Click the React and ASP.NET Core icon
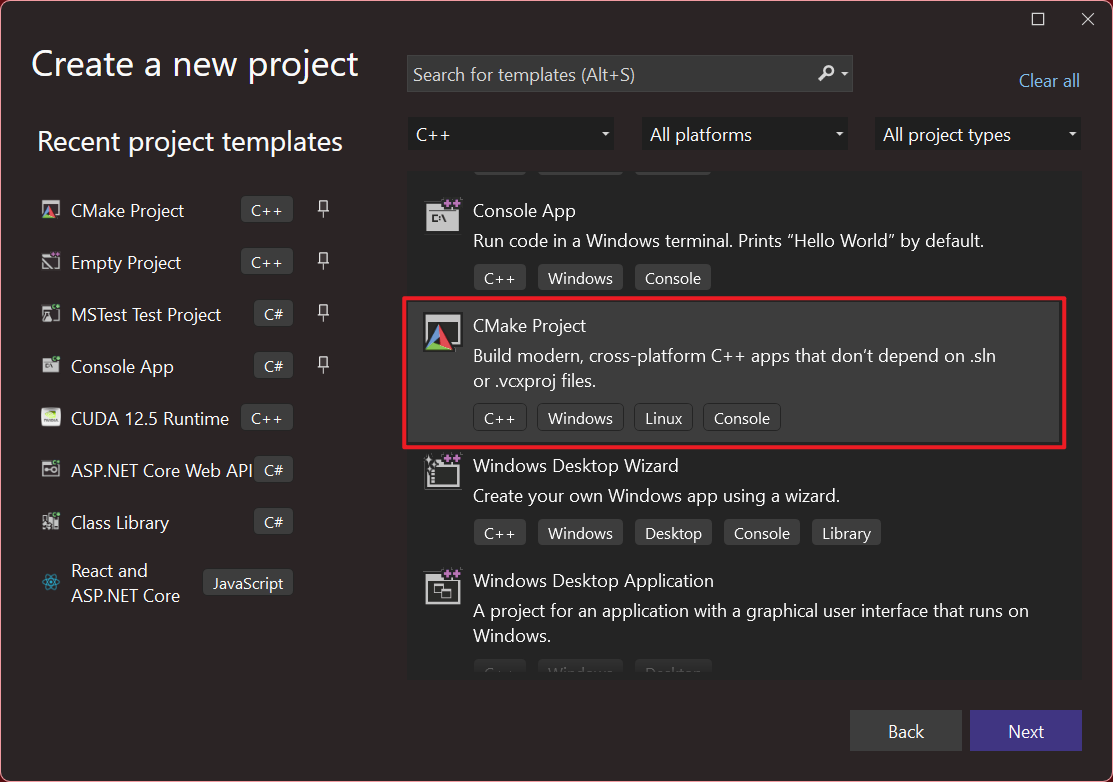Viewport: 1113px width, 782px height. (51, 583)
